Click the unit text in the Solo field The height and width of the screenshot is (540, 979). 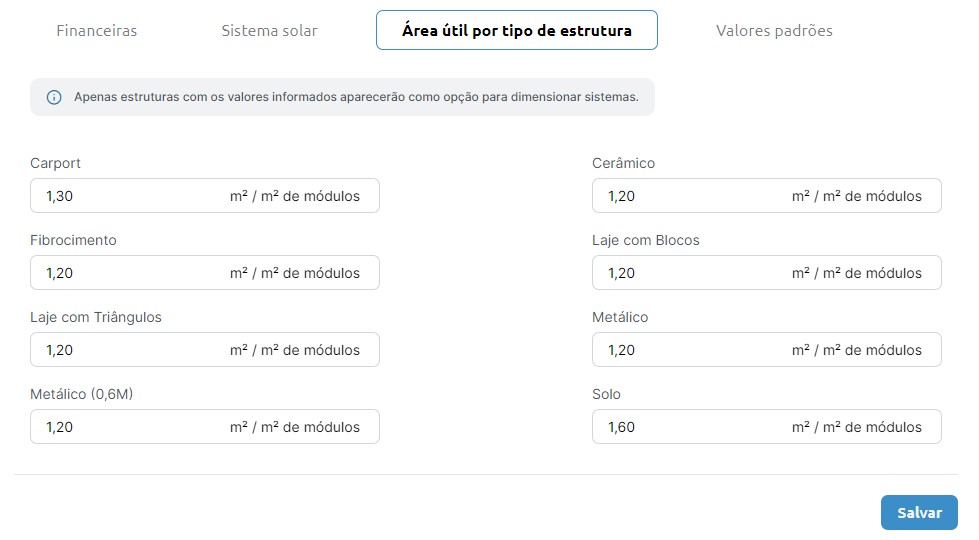point(857,427)
